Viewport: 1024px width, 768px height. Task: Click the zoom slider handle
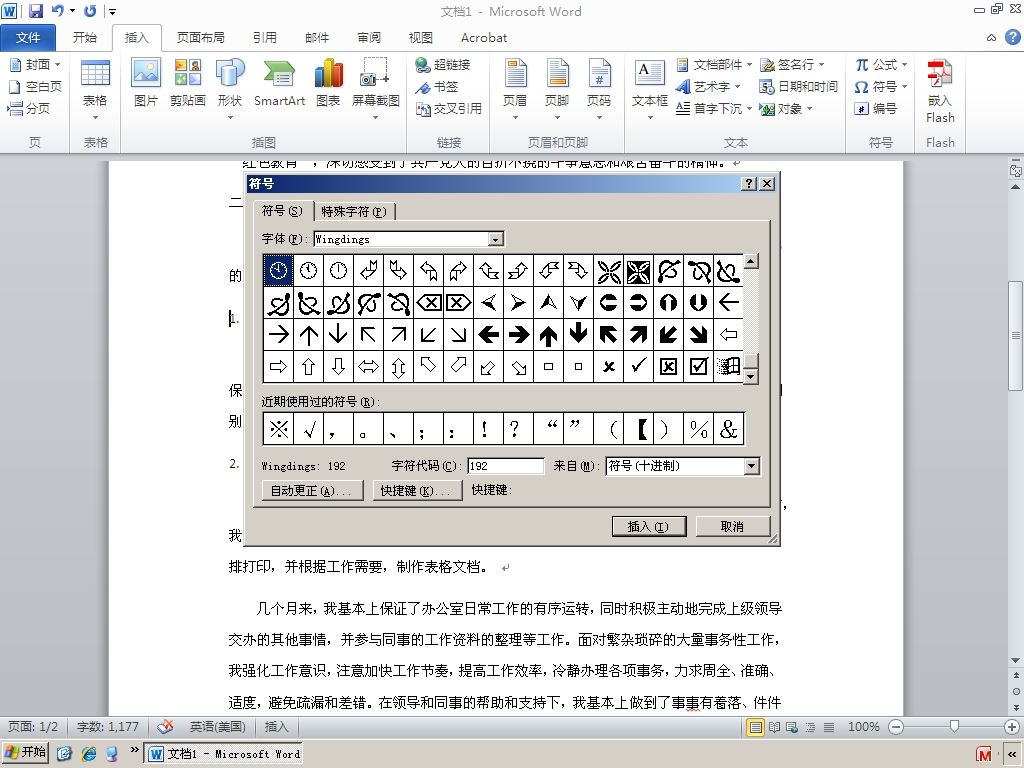(954, 727)
